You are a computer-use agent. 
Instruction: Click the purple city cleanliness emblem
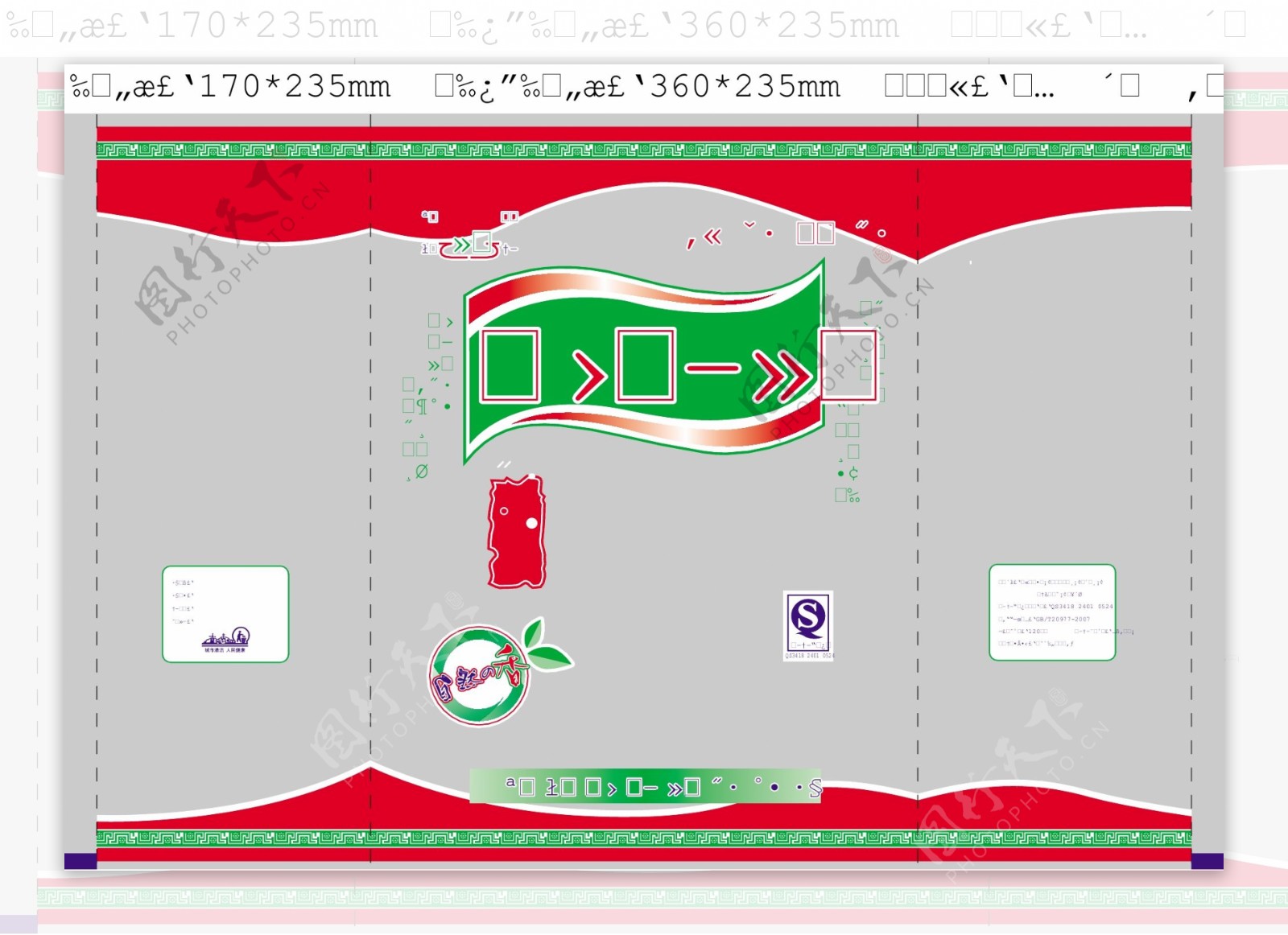(226, 640)
